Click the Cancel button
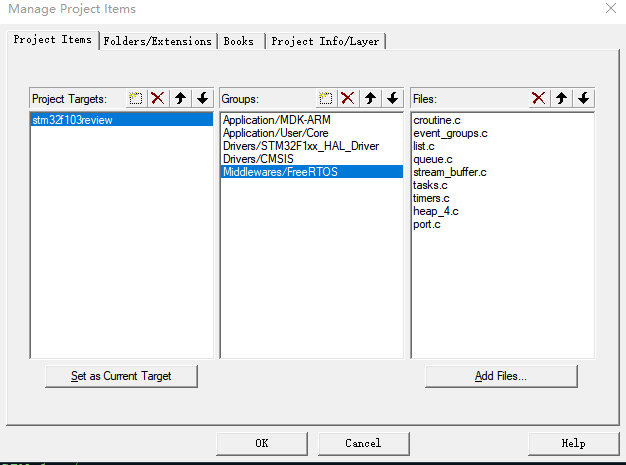The image size is (626, 465). pyautogui.click(x=363, y=443)
